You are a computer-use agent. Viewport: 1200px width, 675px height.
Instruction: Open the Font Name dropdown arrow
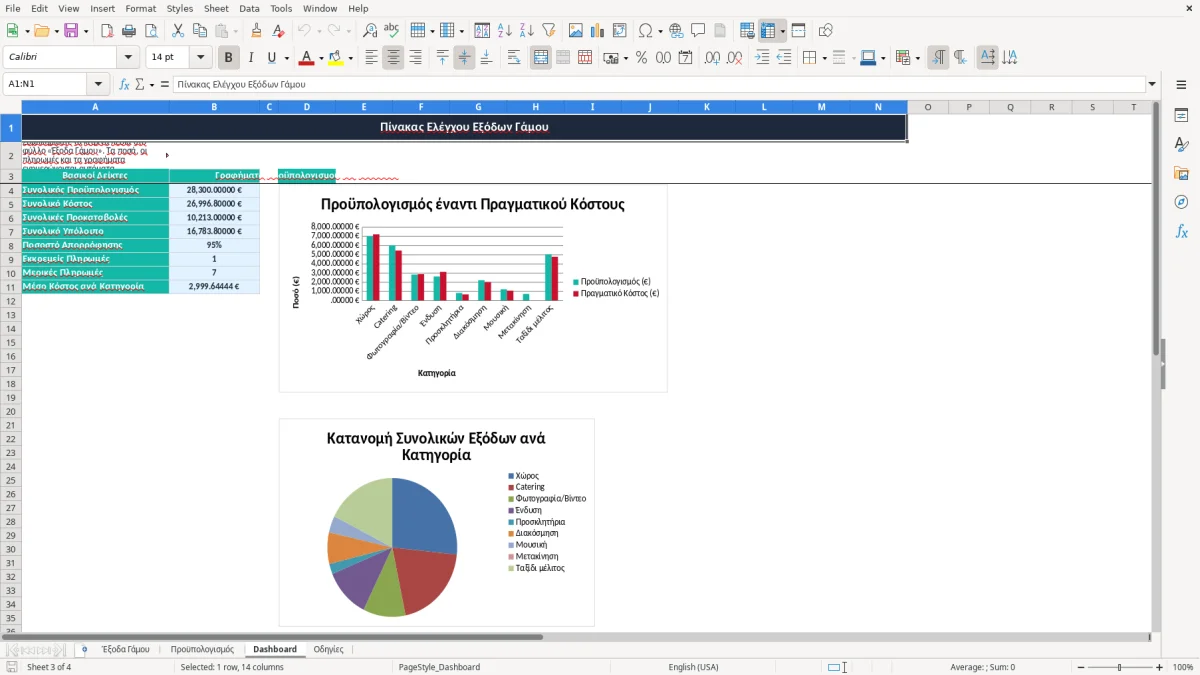pos(128,58)
